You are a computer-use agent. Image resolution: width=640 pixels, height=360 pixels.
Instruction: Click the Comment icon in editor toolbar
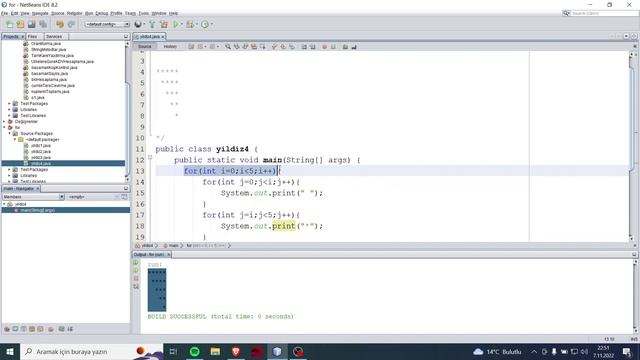click(x=345, y=47)
